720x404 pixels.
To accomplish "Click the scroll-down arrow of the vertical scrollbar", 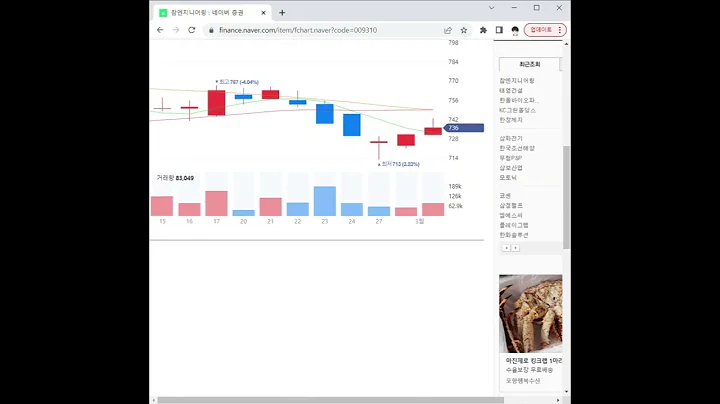I will coord(567,392).
